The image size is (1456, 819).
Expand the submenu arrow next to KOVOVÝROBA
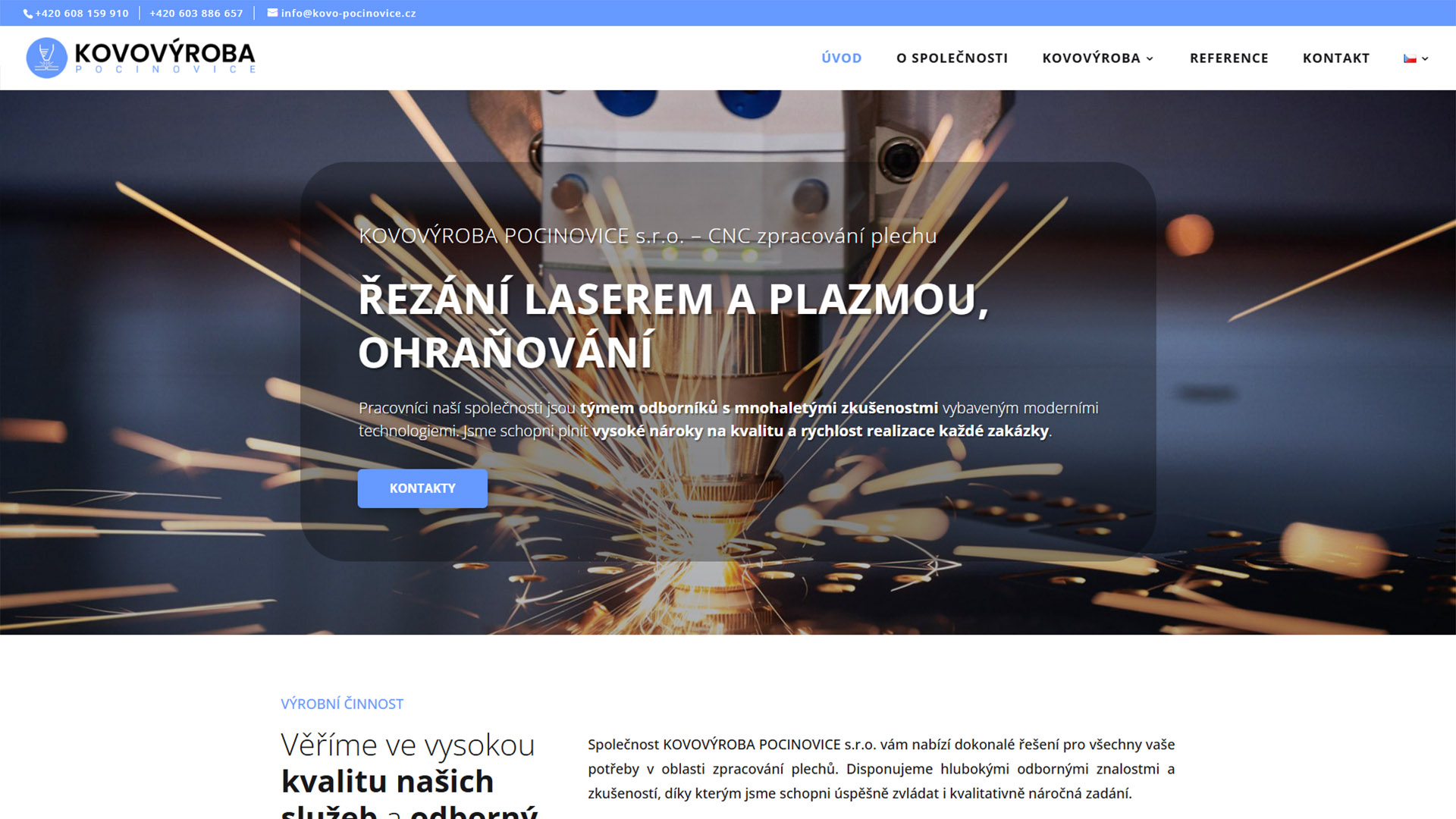pos(1151,59)
